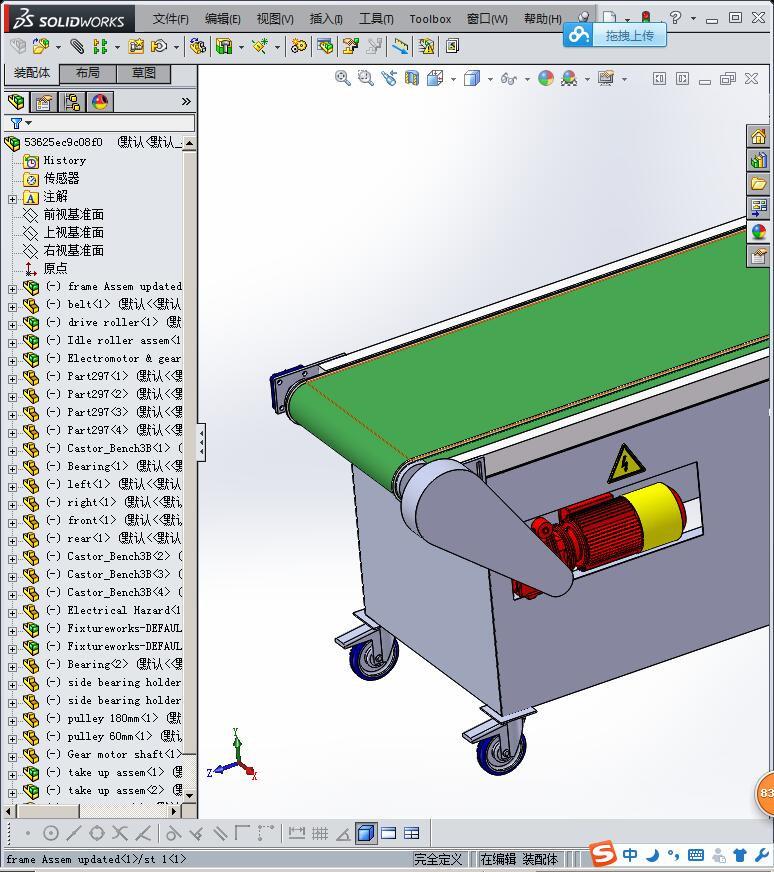Viewport: 774px width, 872px height.
Task: Toggle the grid filter icon in bottom toolbar
Action: [x=320, y=833]
